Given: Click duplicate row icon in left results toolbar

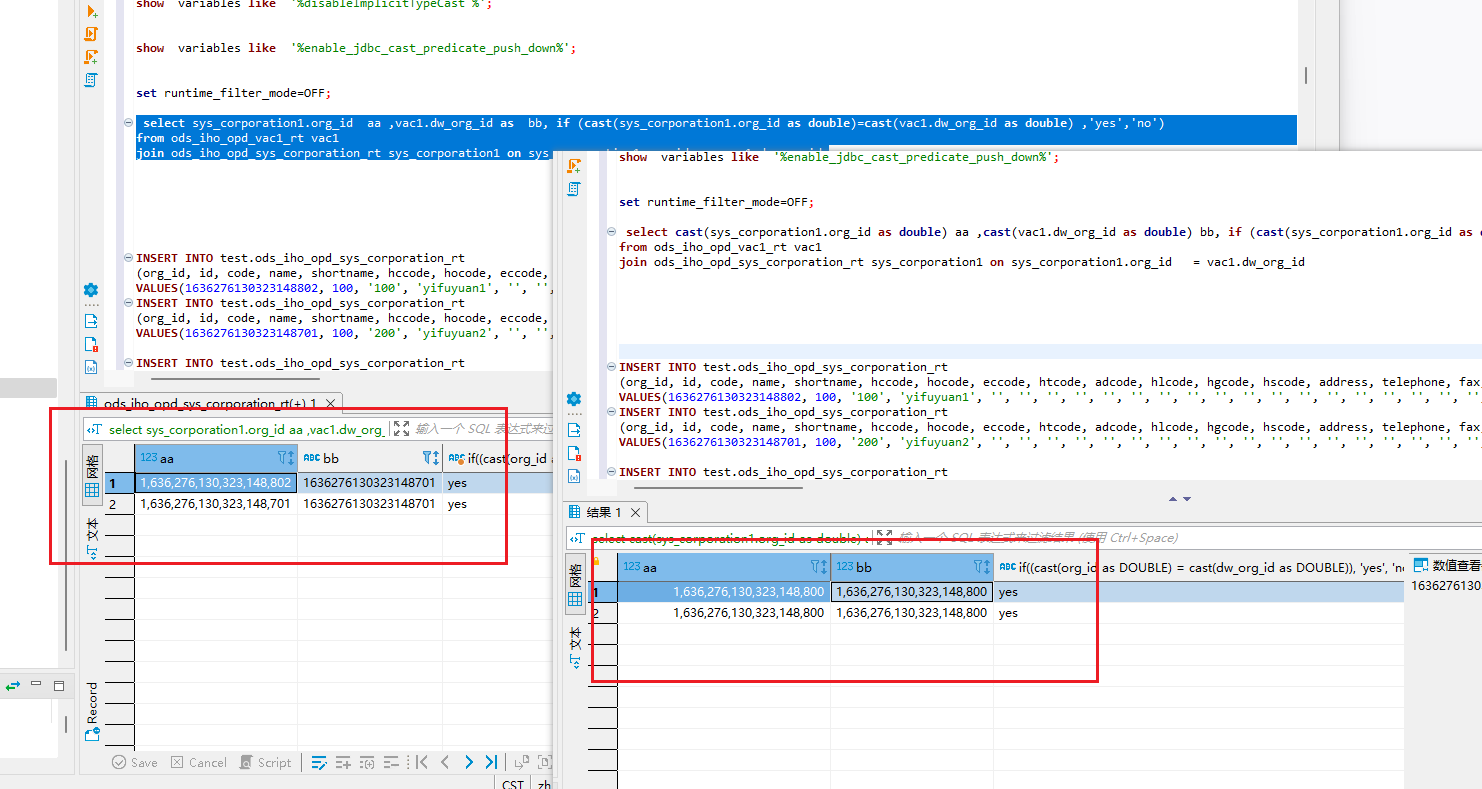Looking at the screenshot, I should tap(367, 762).
